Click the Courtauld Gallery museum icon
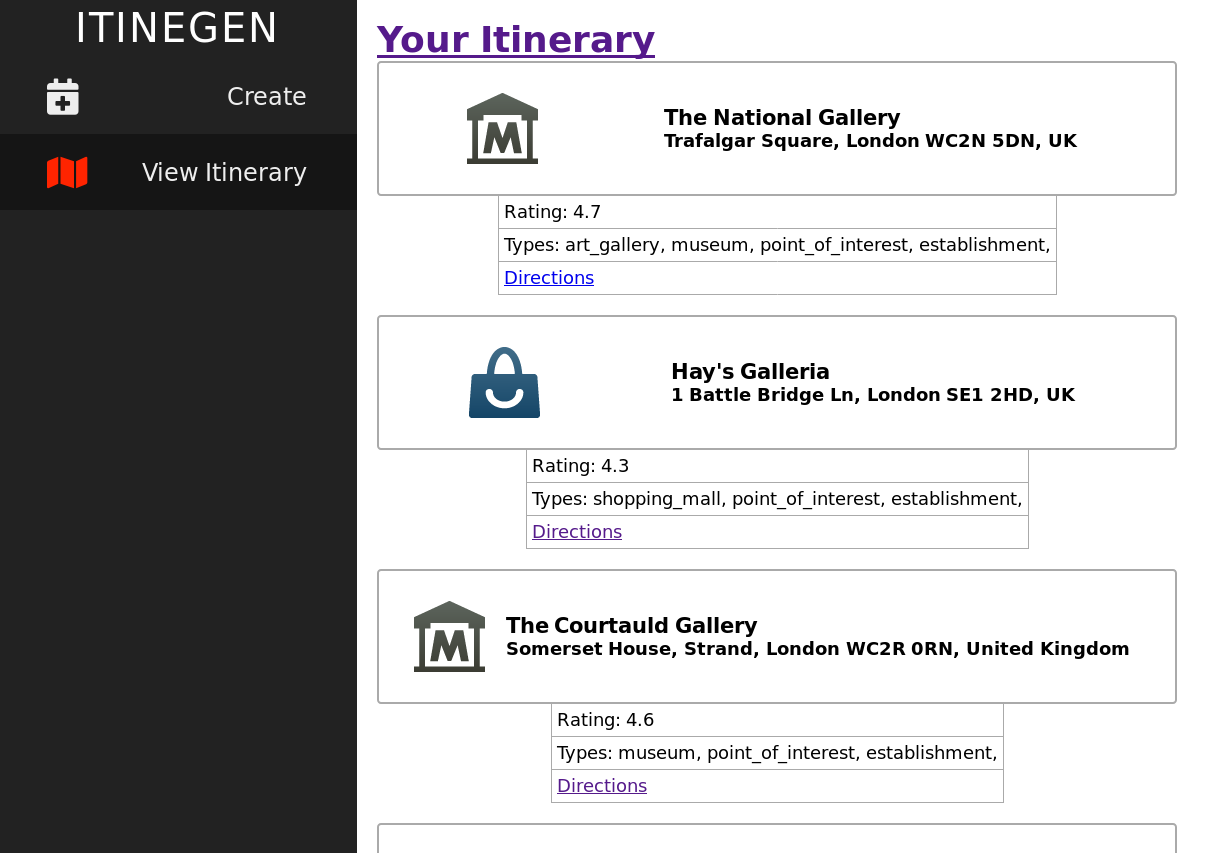 [x=449, y=636]
